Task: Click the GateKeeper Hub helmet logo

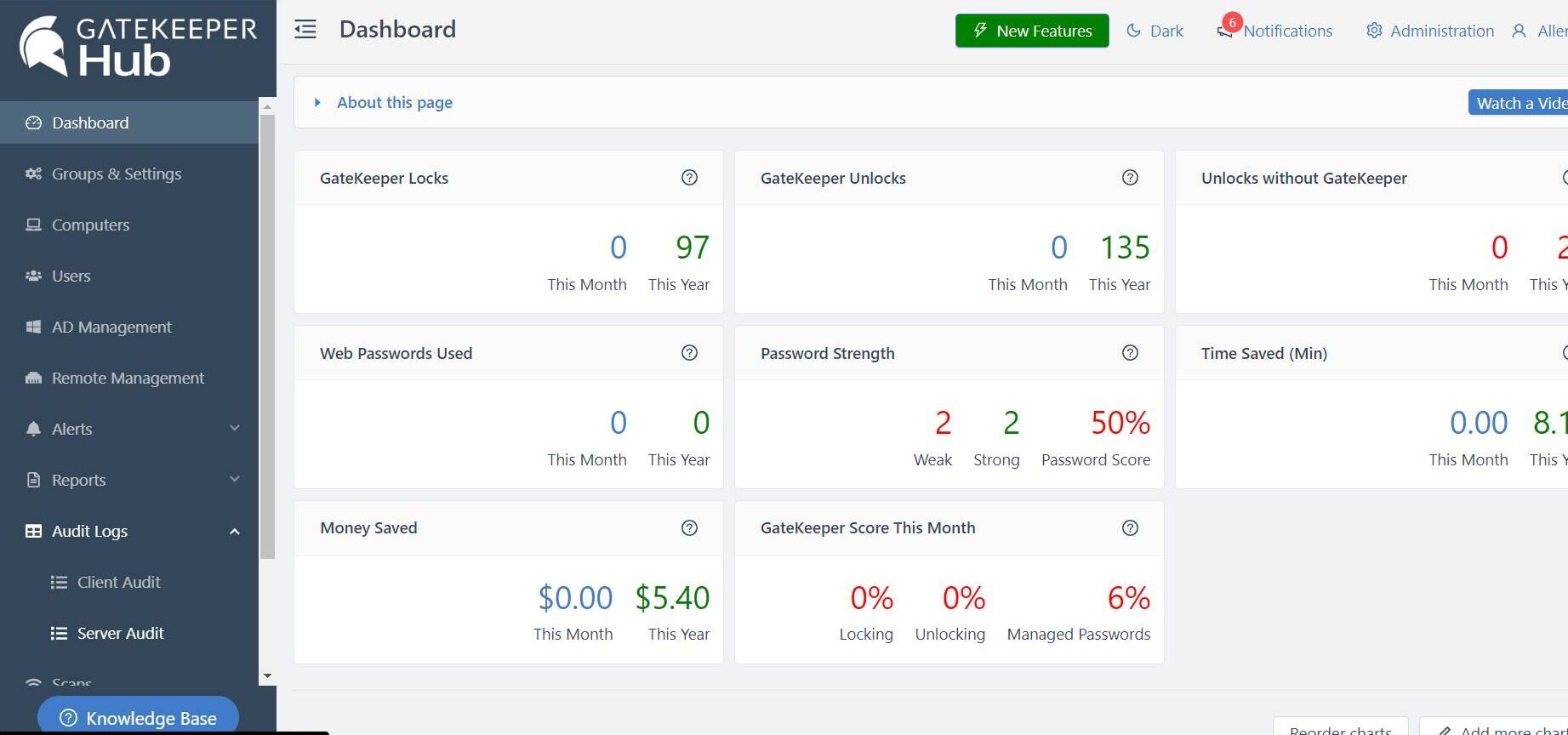Action: [43, 46]
